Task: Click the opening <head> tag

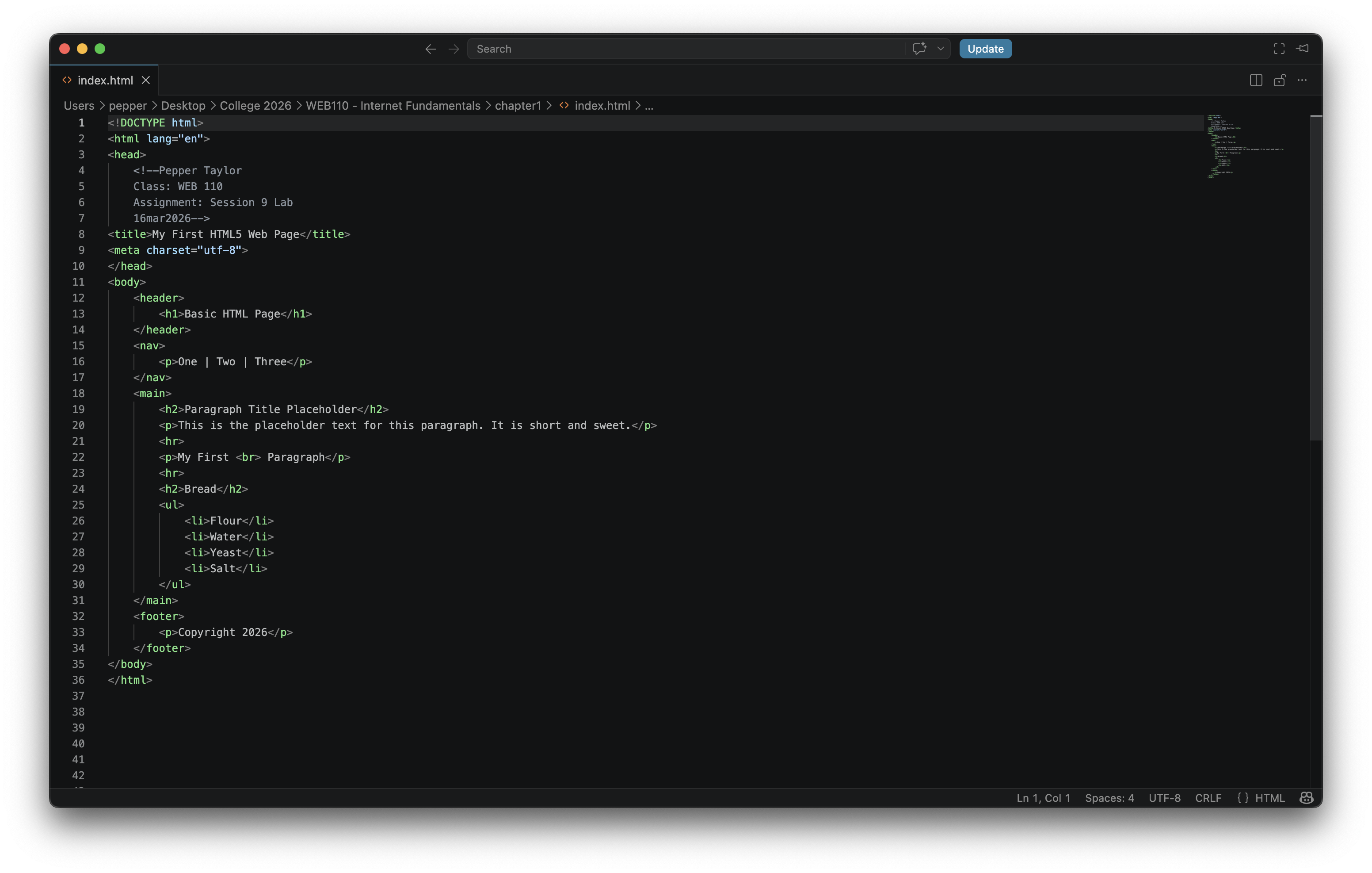Action: point(127,154)
